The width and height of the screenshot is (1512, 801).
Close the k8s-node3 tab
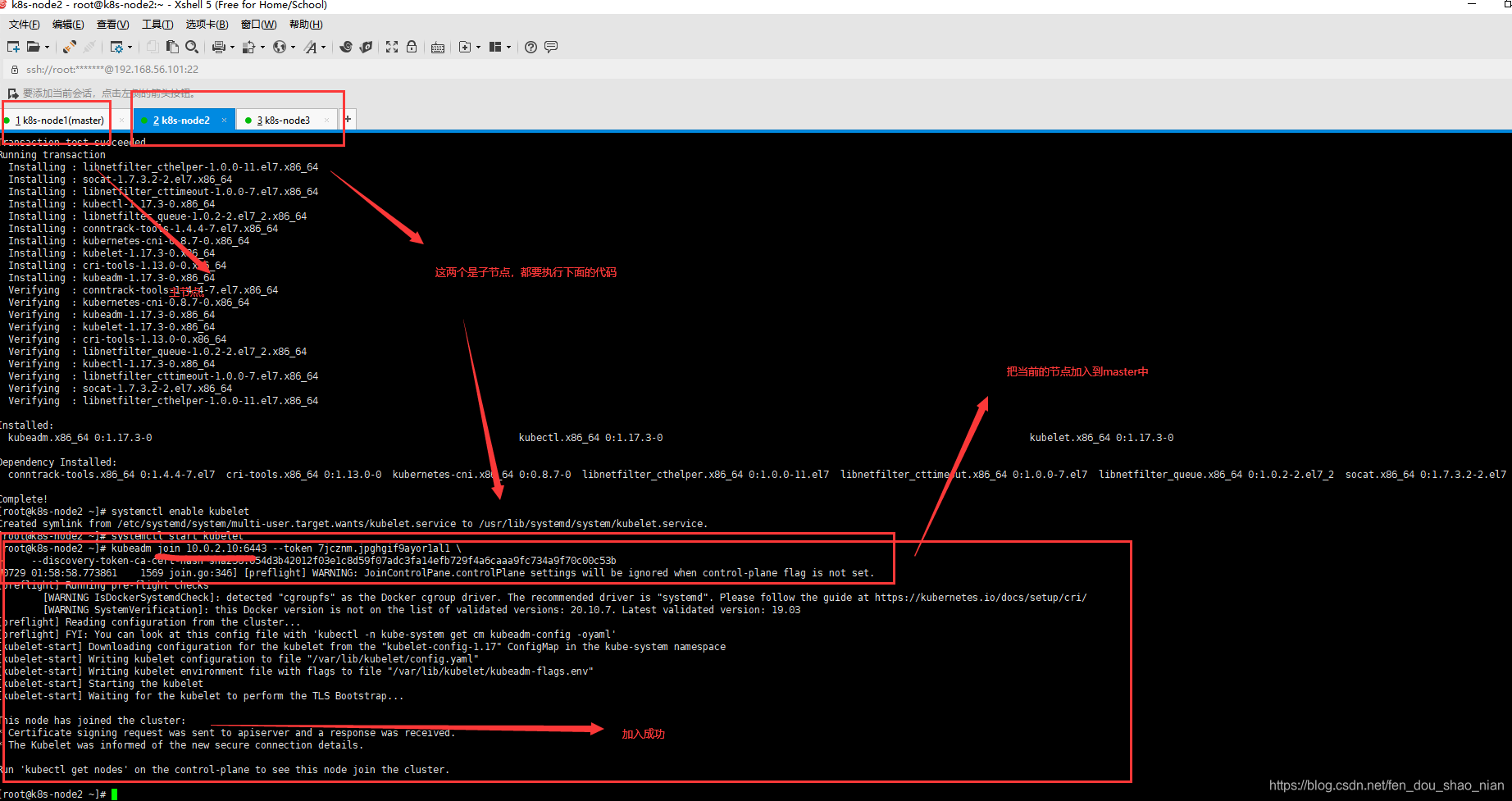(326, 121)
